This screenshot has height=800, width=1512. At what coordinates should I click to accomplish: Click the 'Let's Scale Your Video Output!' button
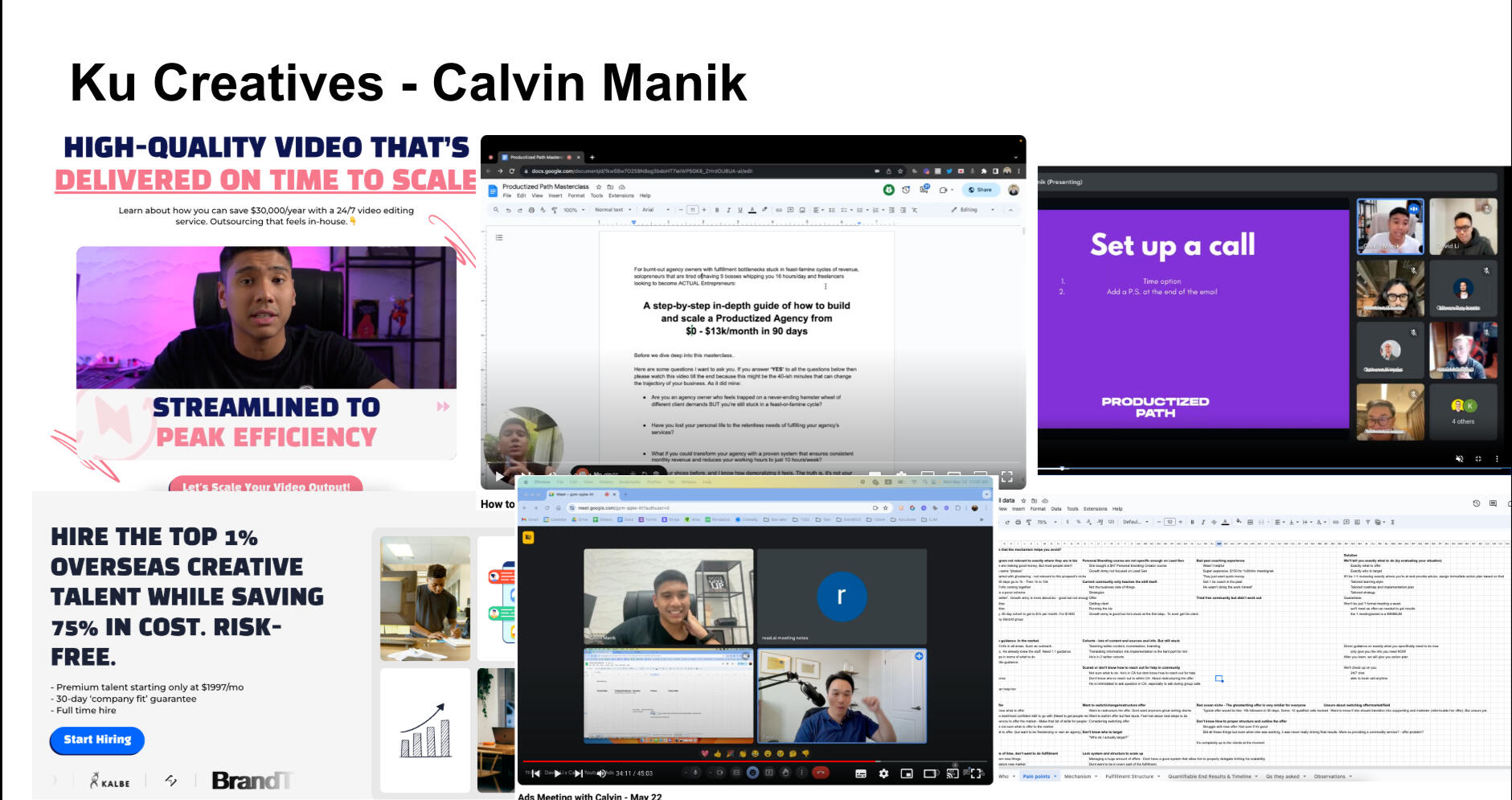point(266,486)
